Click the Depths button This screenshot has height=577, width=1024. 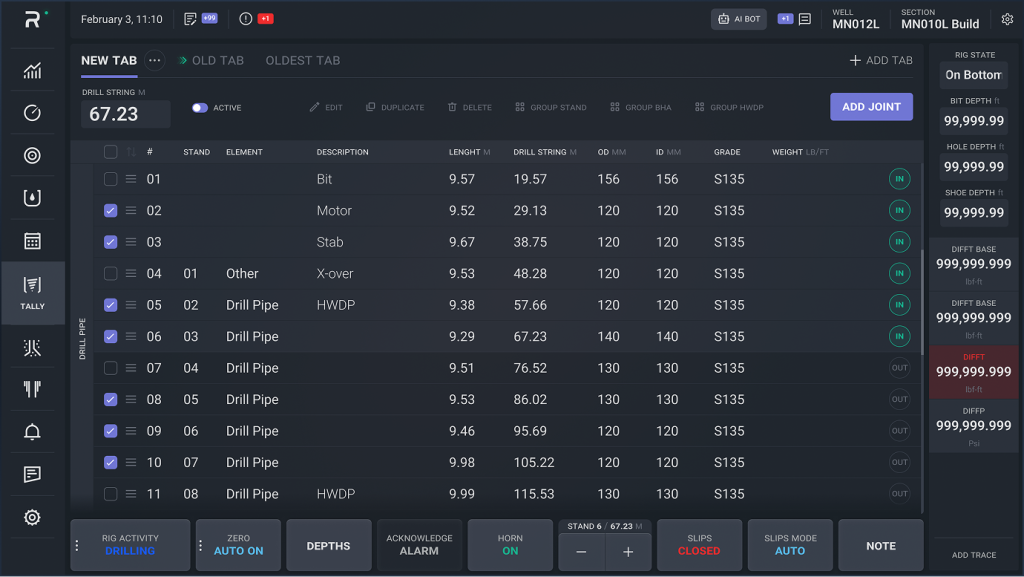click(328, 546)
